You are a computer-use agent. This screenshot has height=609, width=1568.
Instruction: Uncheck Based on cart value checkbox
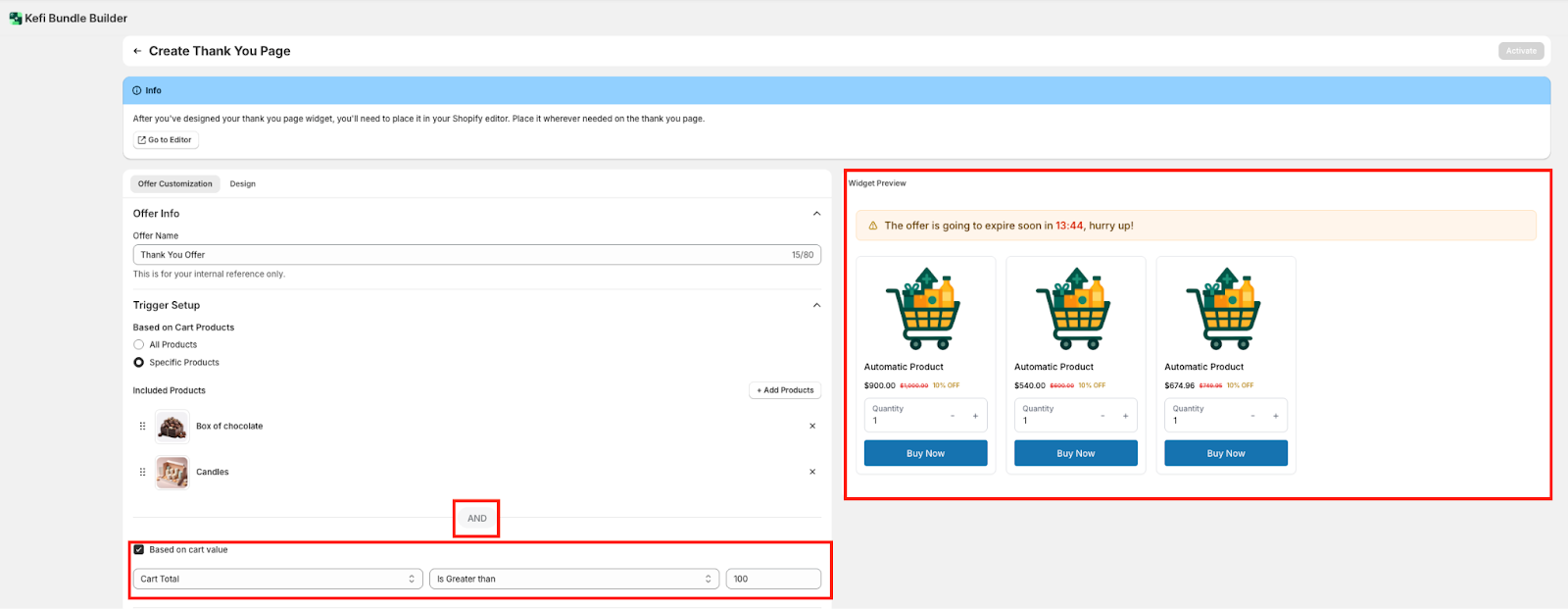(x=139, y=550)
